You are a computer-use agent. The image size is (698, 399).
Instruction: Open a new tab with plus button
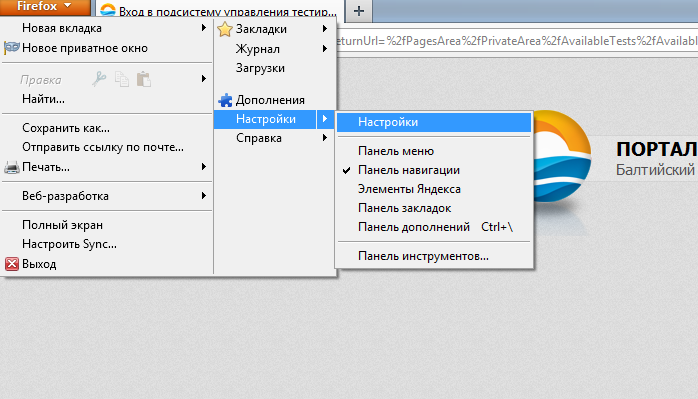pos(359,11)
